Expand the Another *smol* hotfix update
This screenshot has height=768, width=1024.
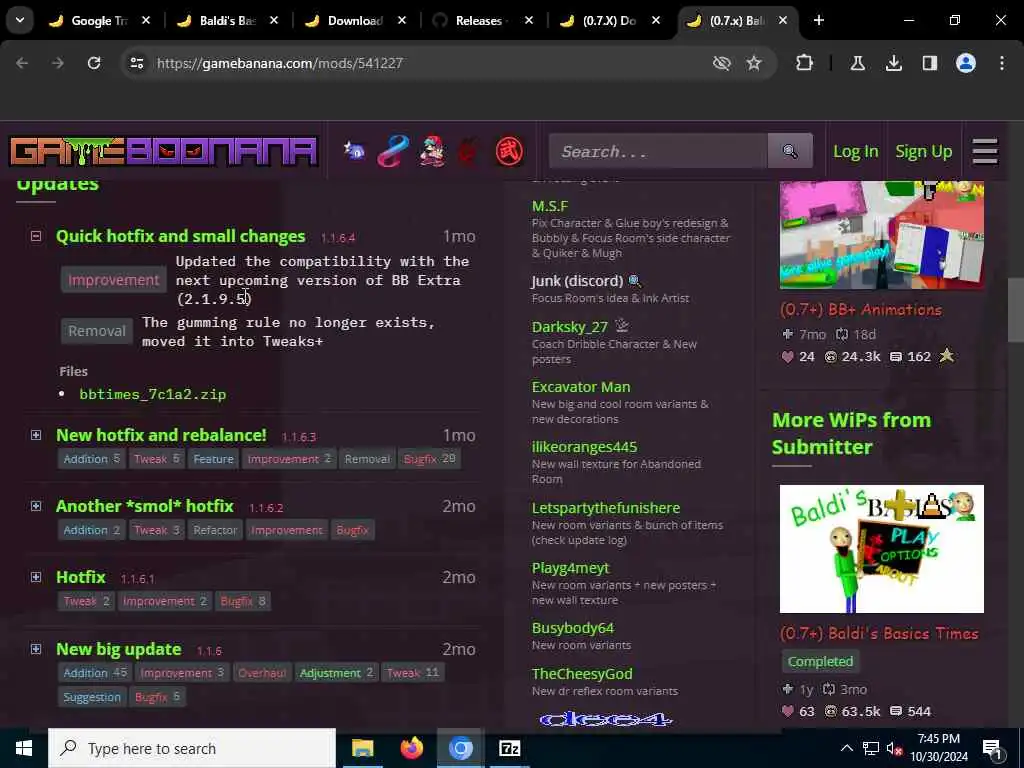tap(36, 506)
